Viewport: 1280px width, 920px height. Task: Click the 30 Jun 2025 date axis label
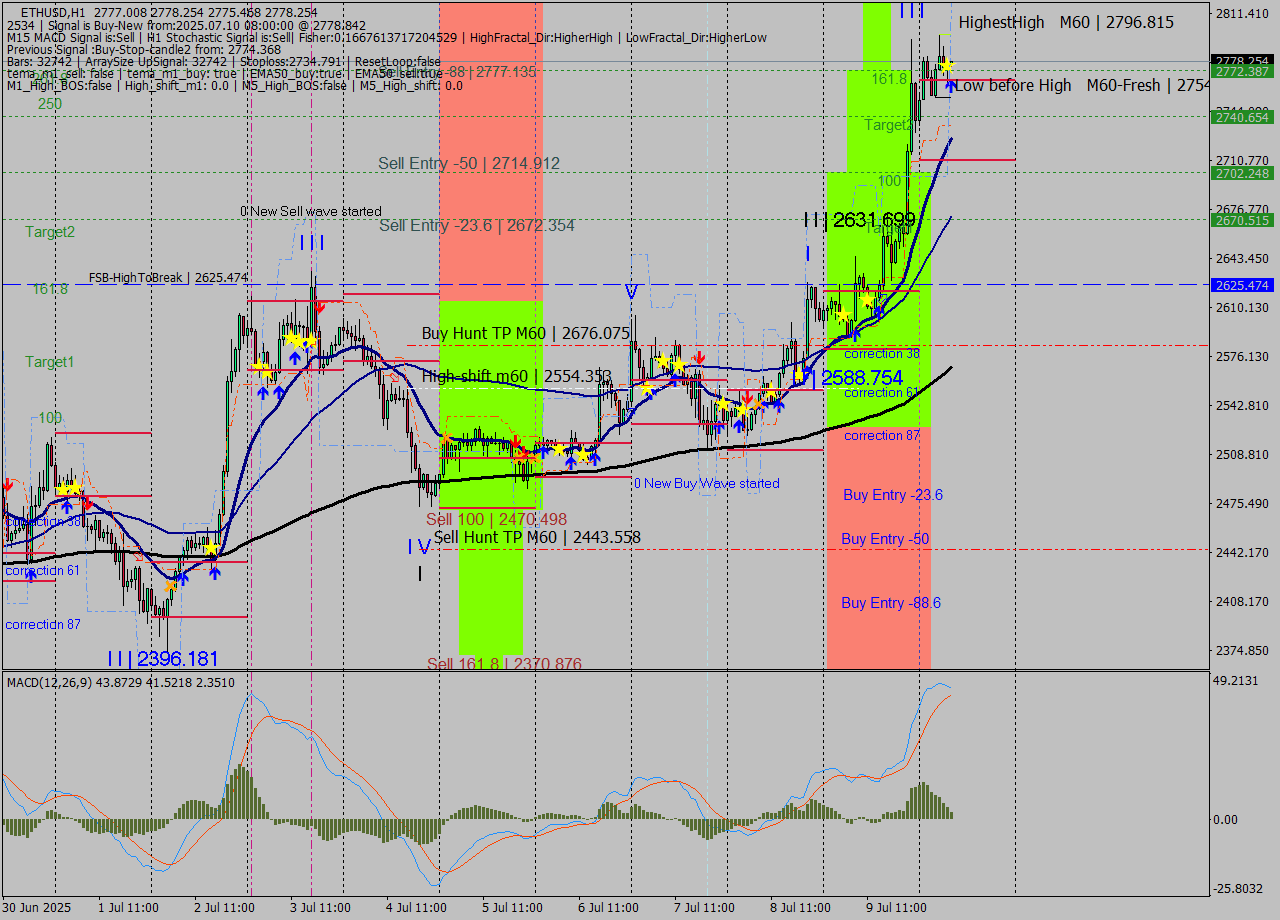pyautogui.click(x=34, y=907)
